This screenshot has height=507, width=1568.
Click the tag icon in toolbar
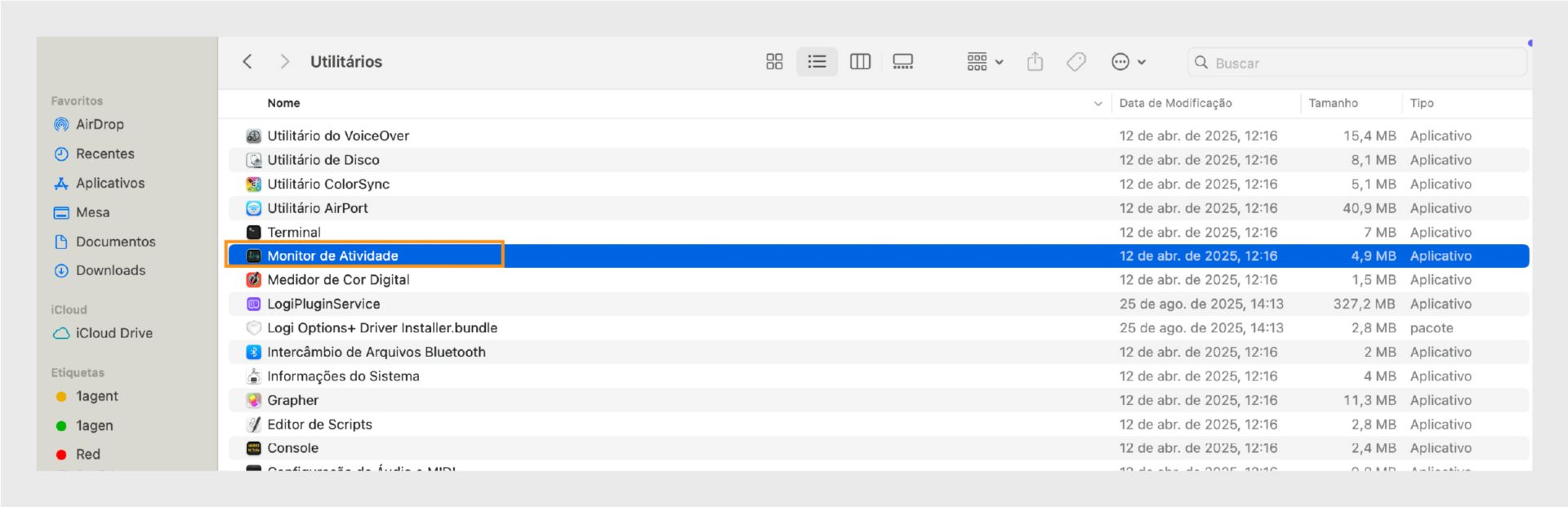coord(1076,62)
